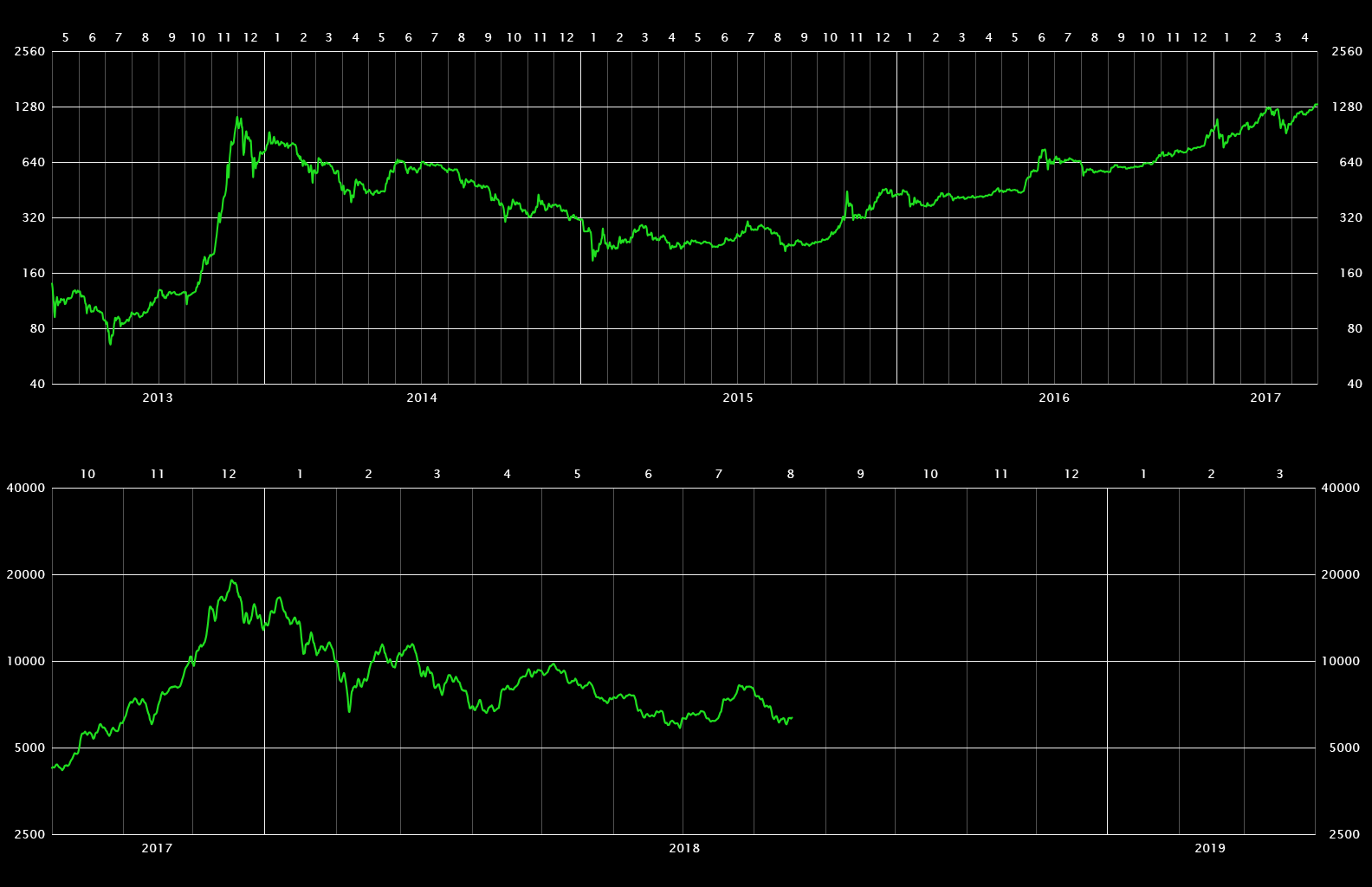This screenshot has width=1372, height=887.
Task: Pick the right-axis 10000 price label
Action: pyautogui.click(x=1341, y=662)
